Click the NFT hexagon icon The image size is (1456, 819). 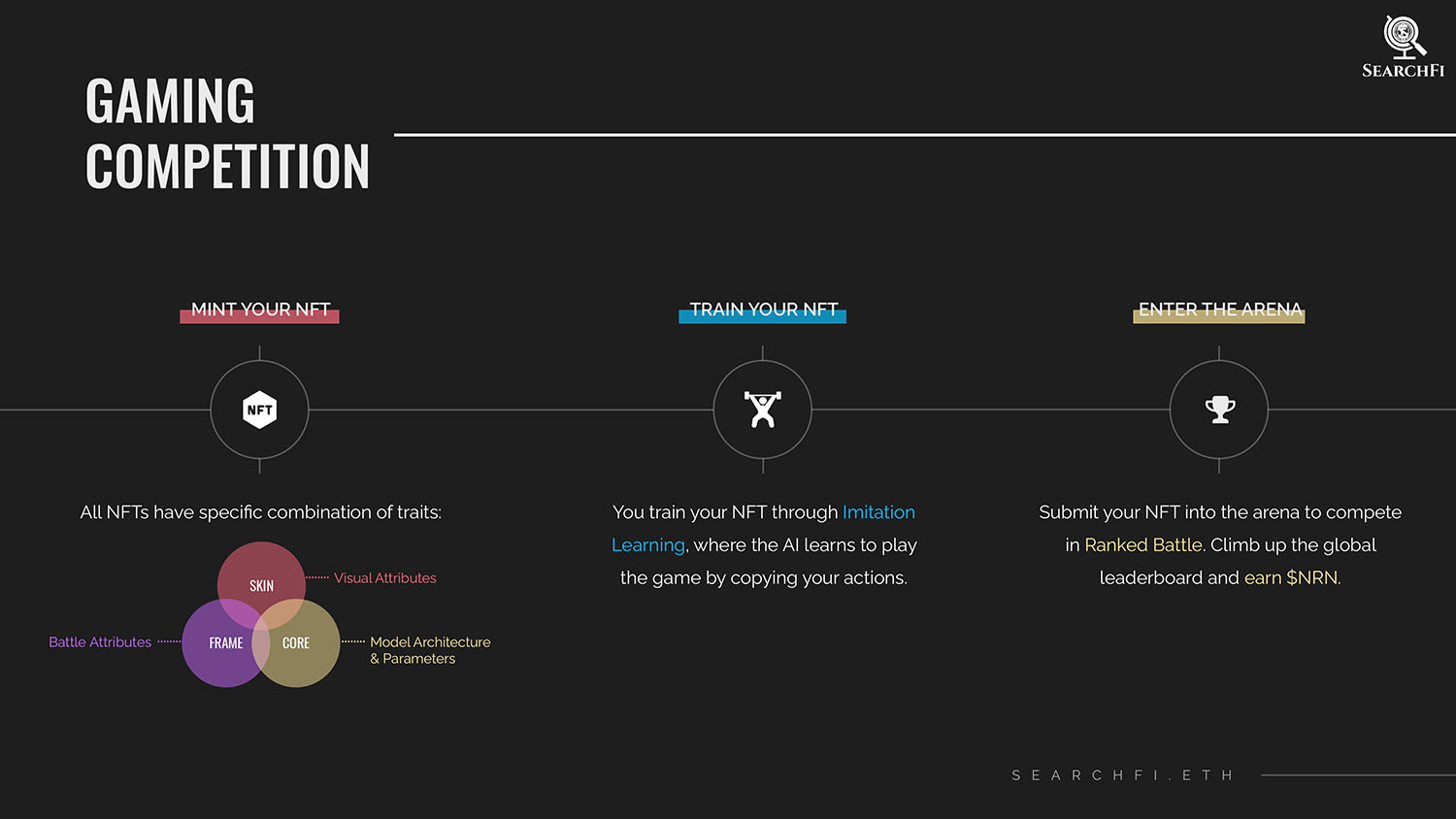pyautogui.click(x=259, y=409)
